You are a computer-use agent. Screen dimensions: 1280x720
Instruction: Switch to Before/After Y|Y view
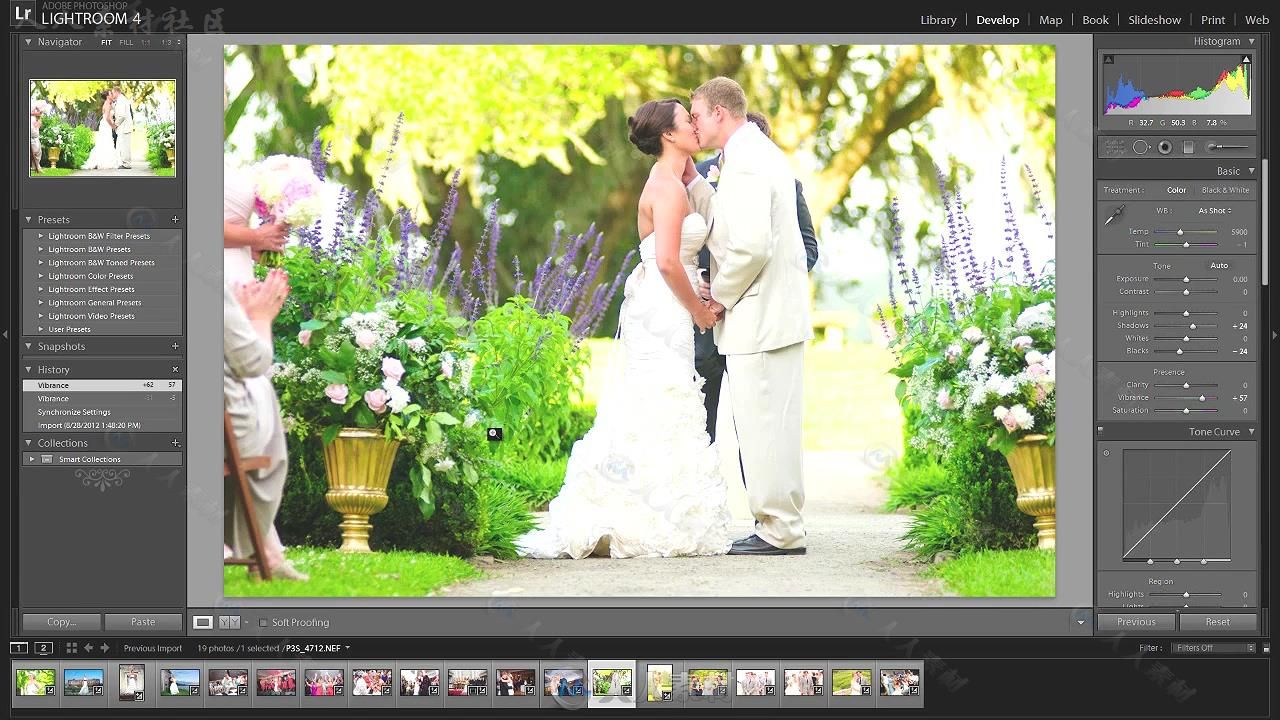point(230,622)
